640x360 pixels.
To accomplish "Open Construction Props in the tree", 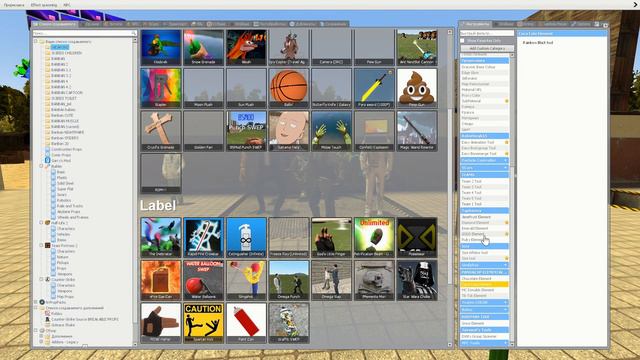I will (67, 149).
